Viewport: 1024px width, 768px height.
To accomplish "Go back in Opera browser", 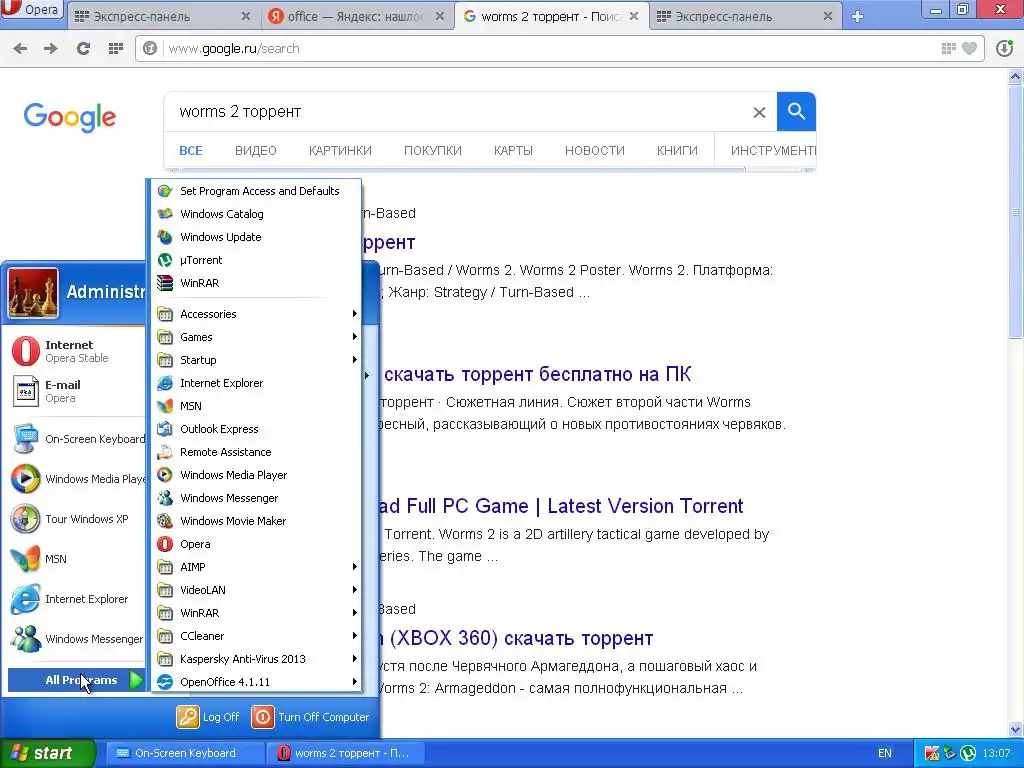I will [20, 48].
